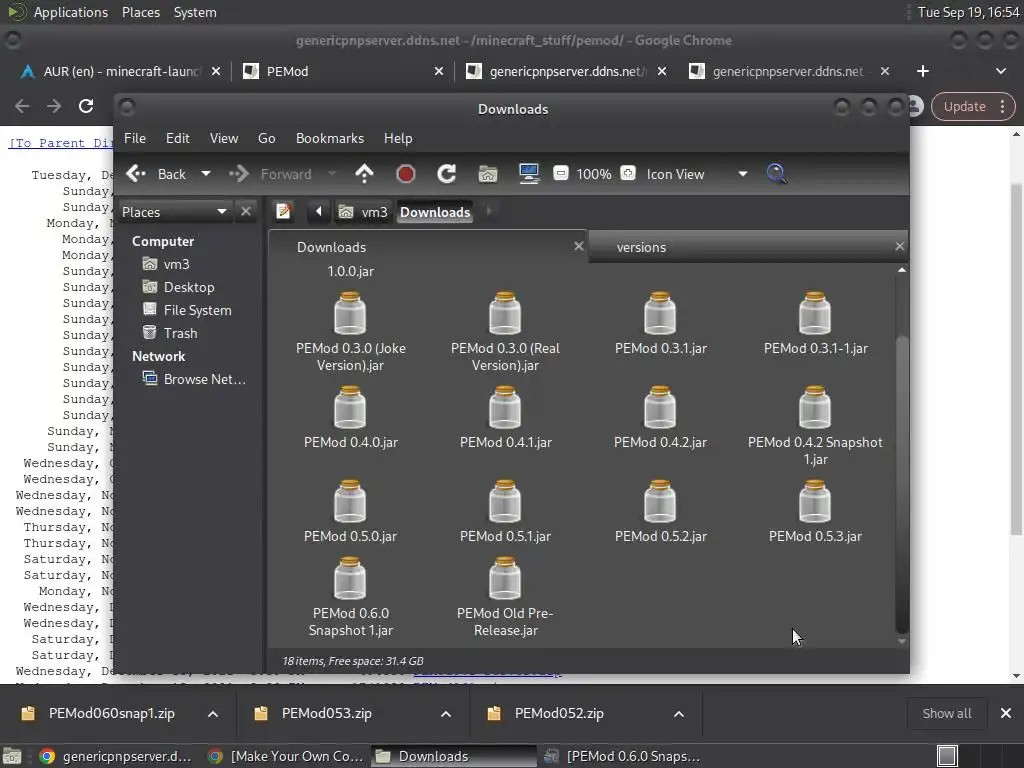Open Back history dropdown arrow
1024x768 pixels.
(x=206, y=174)
